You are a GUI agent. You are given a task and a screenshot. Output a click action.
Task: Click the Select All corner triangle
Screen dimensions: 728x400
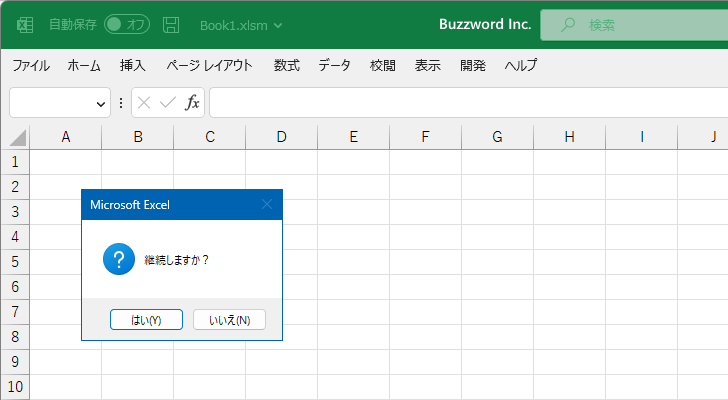click(x=17, y=138)
